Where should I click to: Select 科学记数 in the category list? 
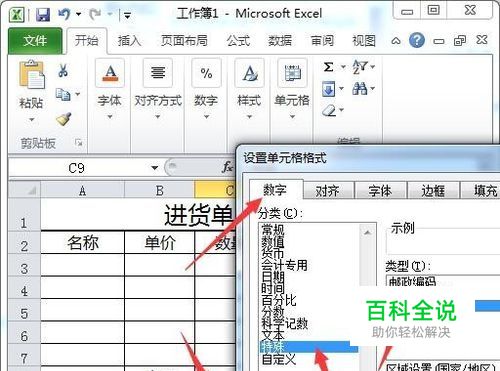[x=284, y=323]
